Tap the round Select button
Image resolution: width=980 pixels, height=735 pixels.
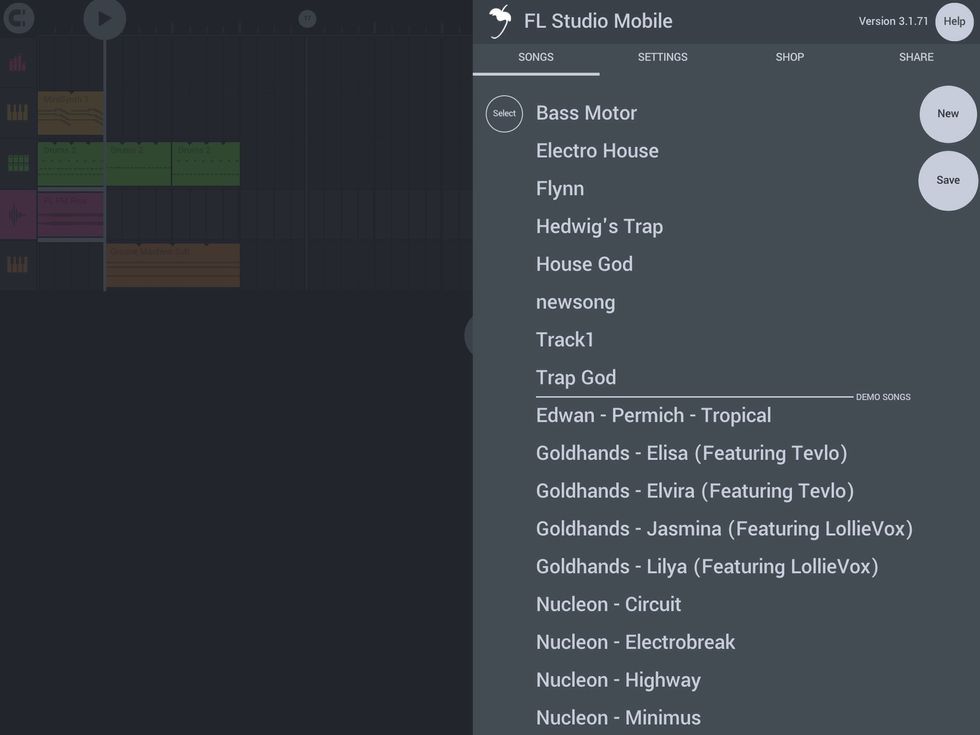click(504, 114)
